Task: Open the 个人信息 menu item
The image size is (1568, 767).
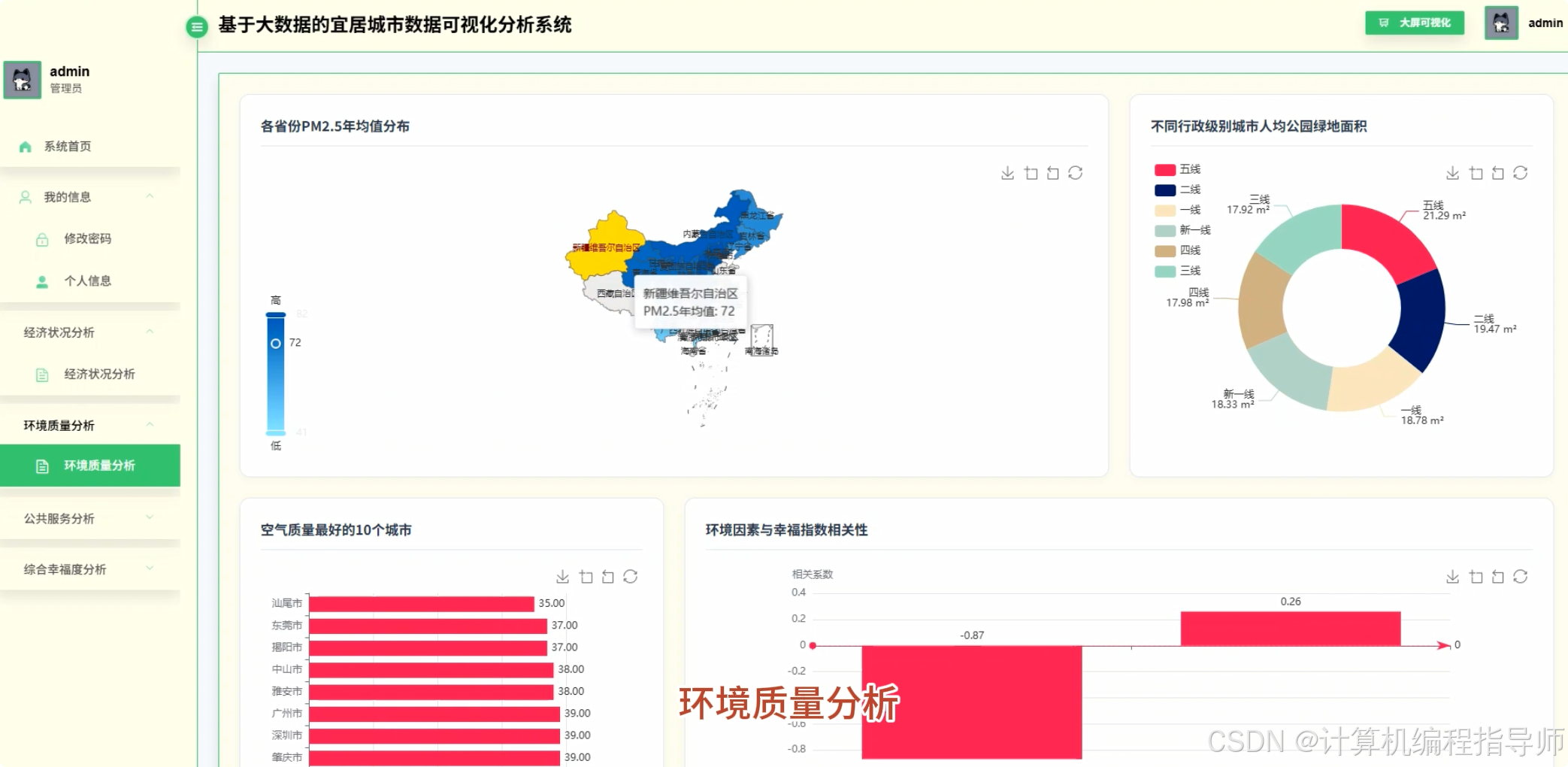Action: tap(90, 281)
